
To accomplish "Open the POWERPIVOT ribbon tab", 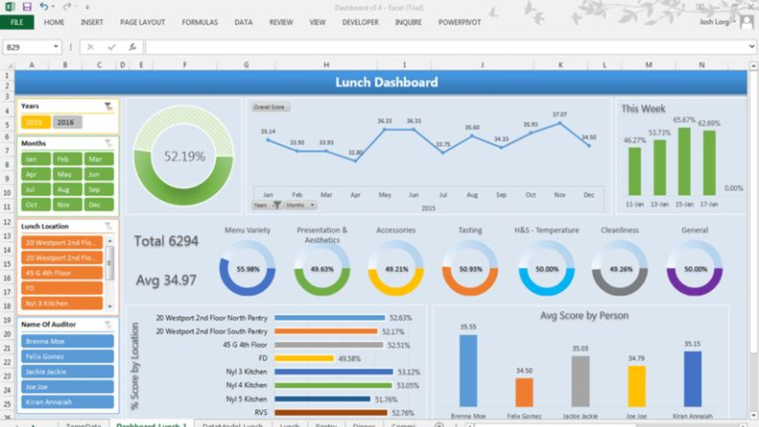I will point(460,22).
